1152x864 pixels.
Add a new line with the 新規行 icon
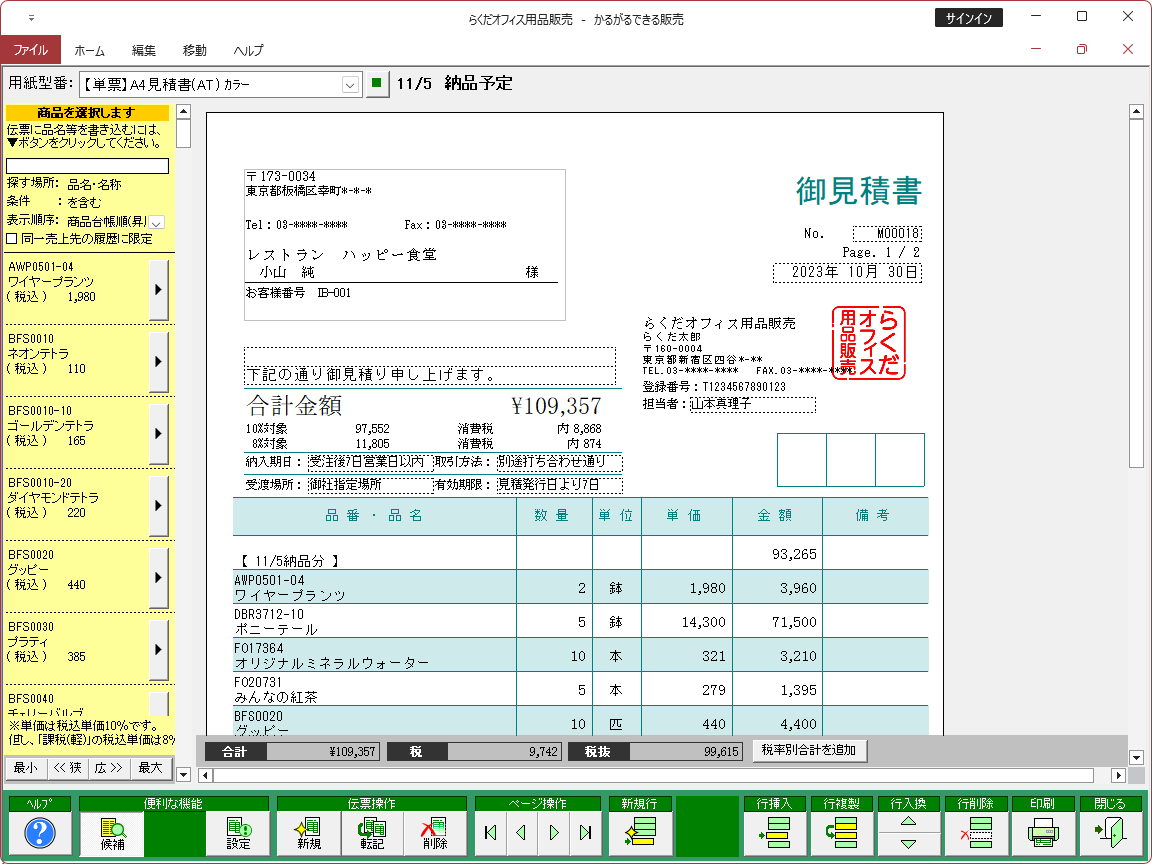coord(640,832)
